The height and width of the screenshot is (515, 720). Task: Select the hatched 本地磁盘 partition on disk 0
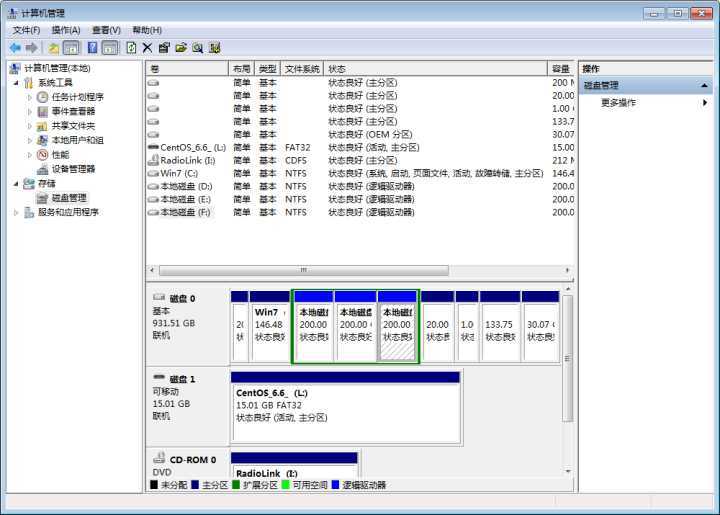(398, 332)
